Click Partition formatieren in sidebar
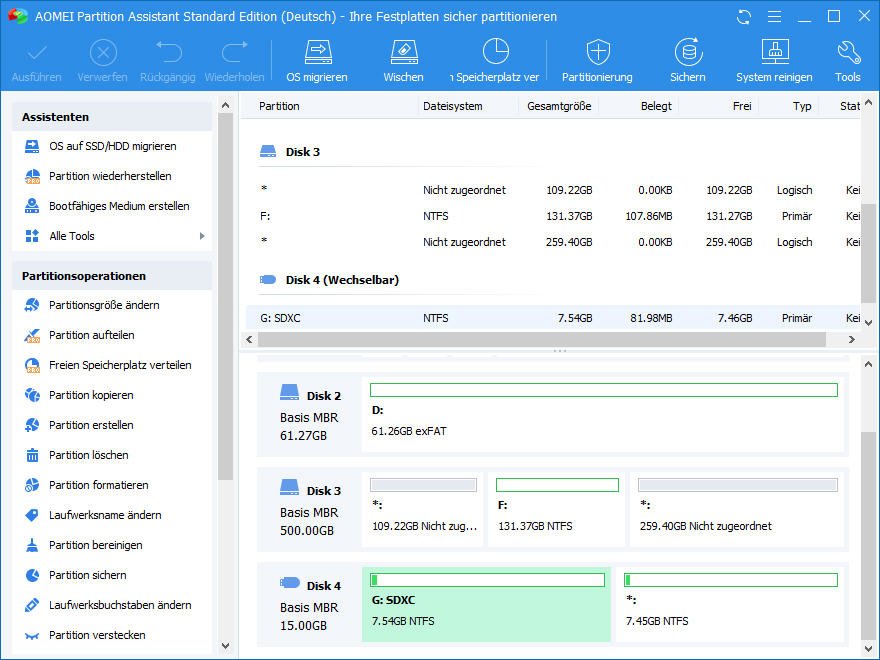 (x=98, y=485)
